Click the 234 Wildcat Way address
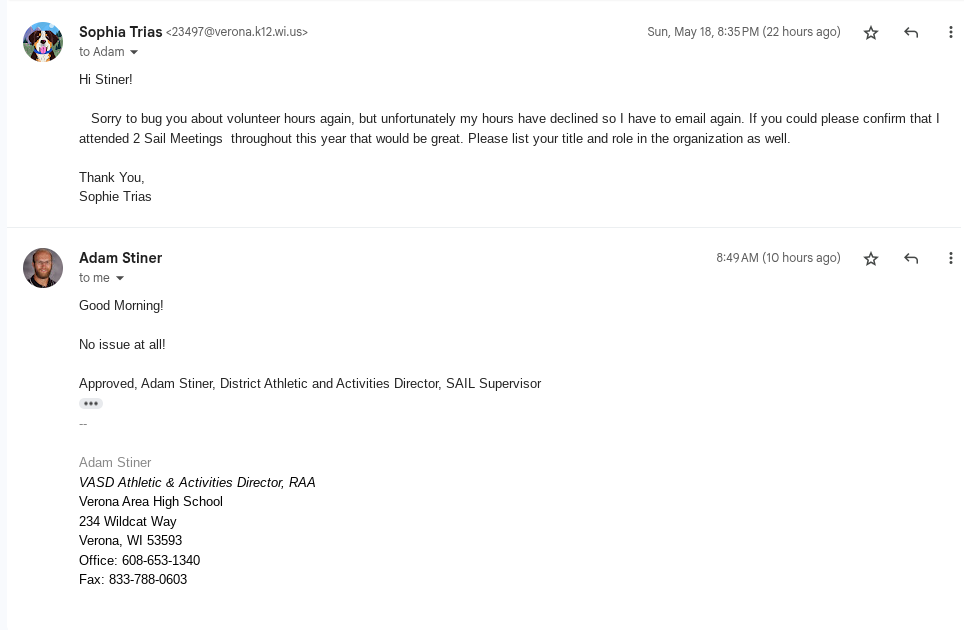Screen dimensions: 964x630 (128, 522)
